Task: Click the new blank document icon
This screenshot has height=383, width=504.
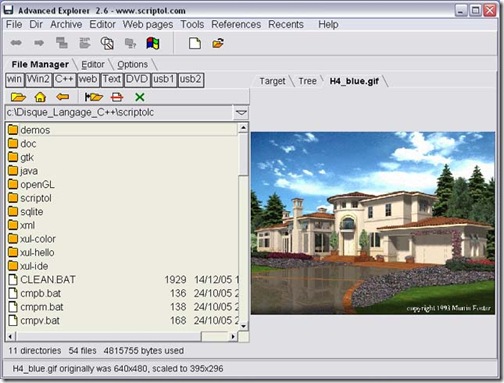Action: [195, 43]
